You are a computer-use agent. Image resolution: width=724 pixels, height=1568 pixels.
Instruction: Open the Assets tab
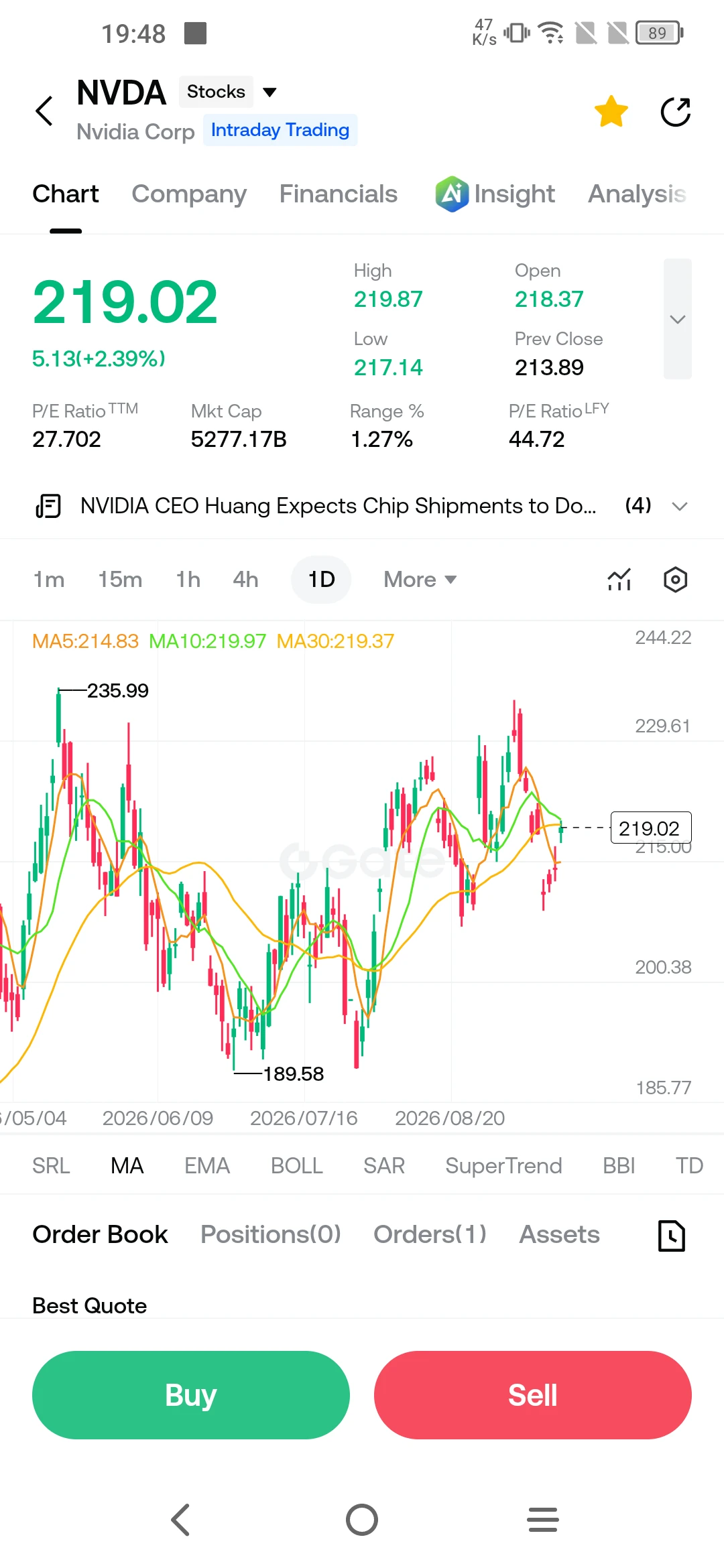pos(560,1234)
